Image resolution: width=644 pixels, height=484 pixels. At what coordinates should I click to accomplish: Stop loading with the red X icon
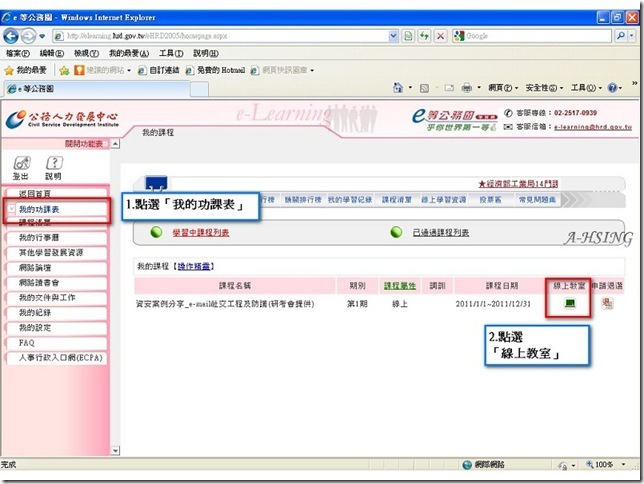440,36
